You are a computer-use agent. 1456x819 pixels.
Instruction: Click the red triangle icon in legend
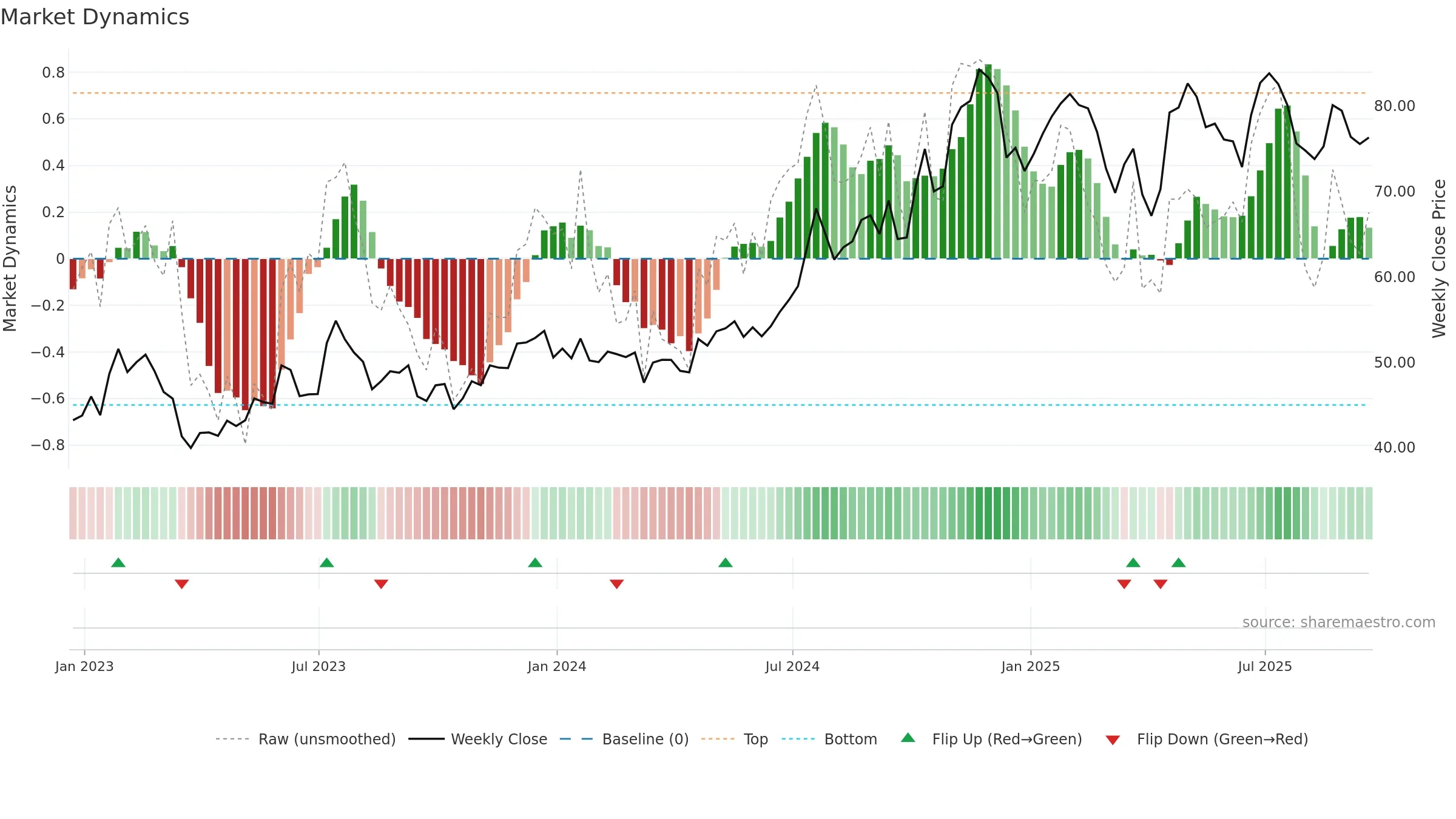point(1113,740)
